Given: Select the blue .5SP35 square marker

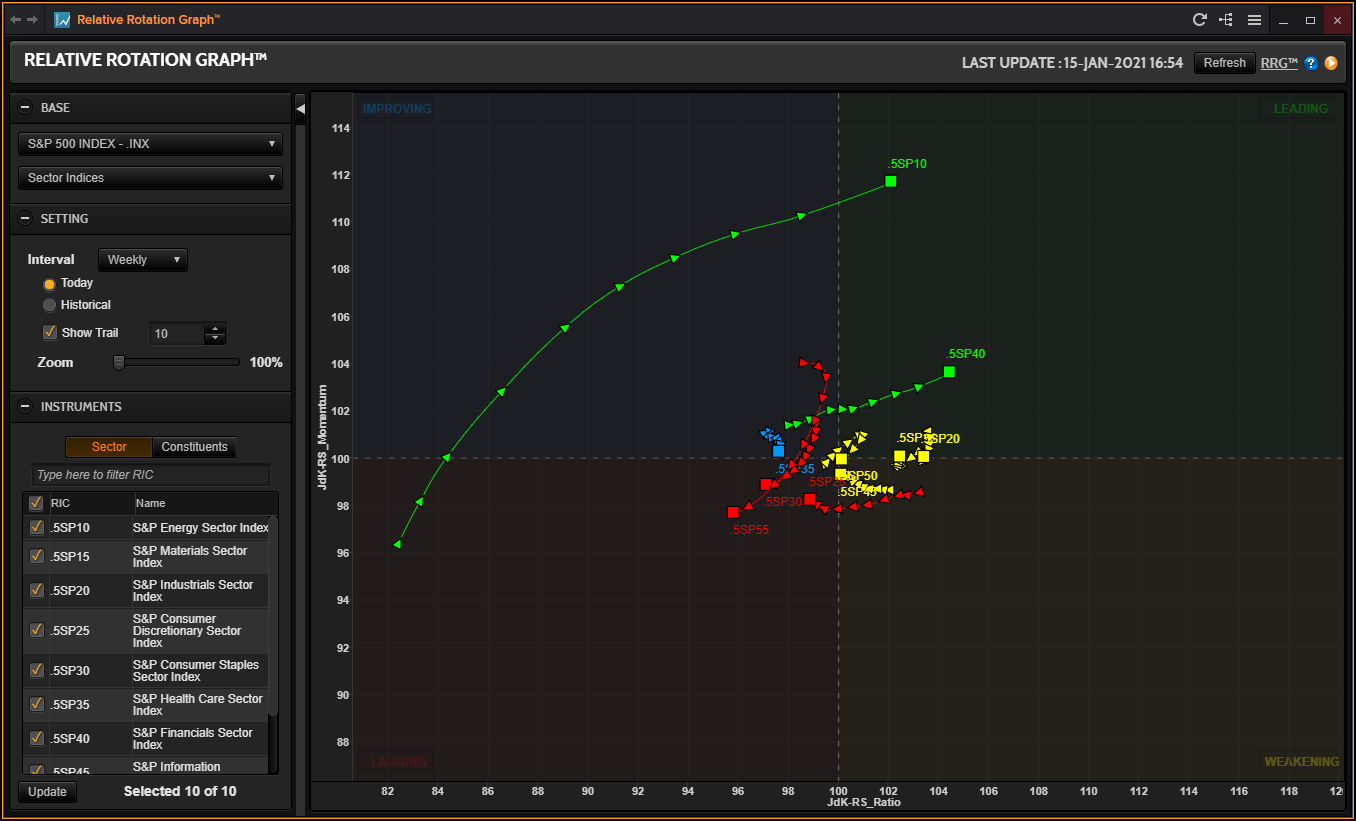Looking at the screenshot, I should [779, 451].
